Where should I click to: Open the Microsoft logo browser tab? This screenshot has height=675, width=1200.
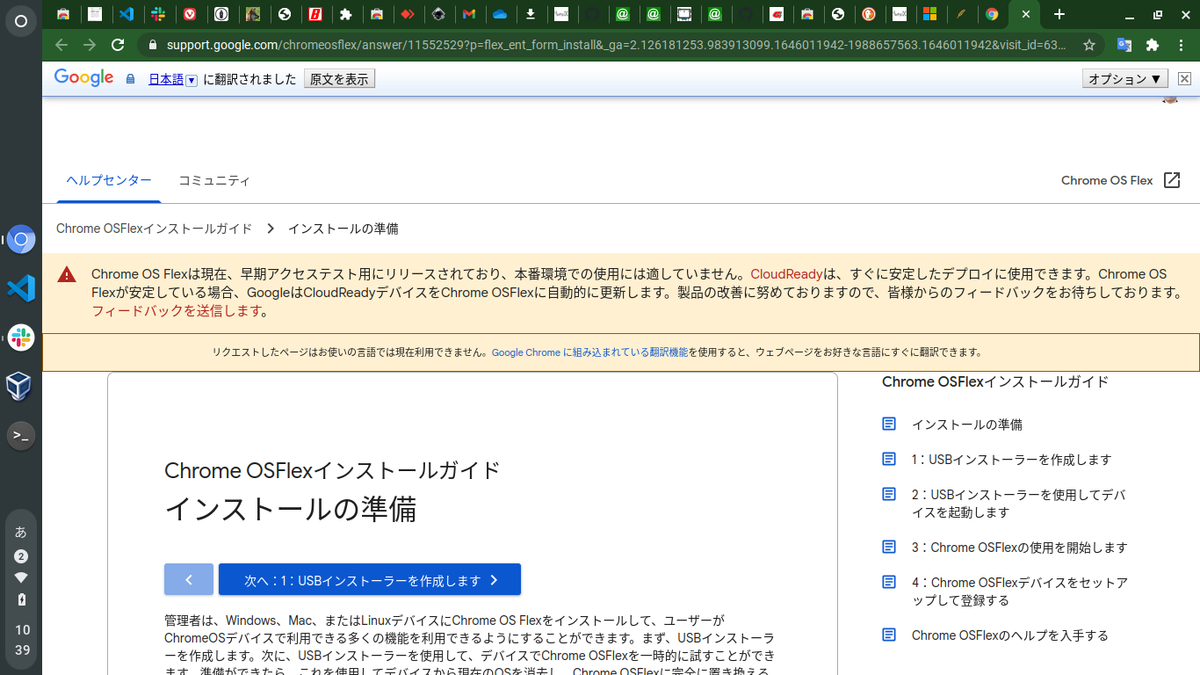click(930, 14)
